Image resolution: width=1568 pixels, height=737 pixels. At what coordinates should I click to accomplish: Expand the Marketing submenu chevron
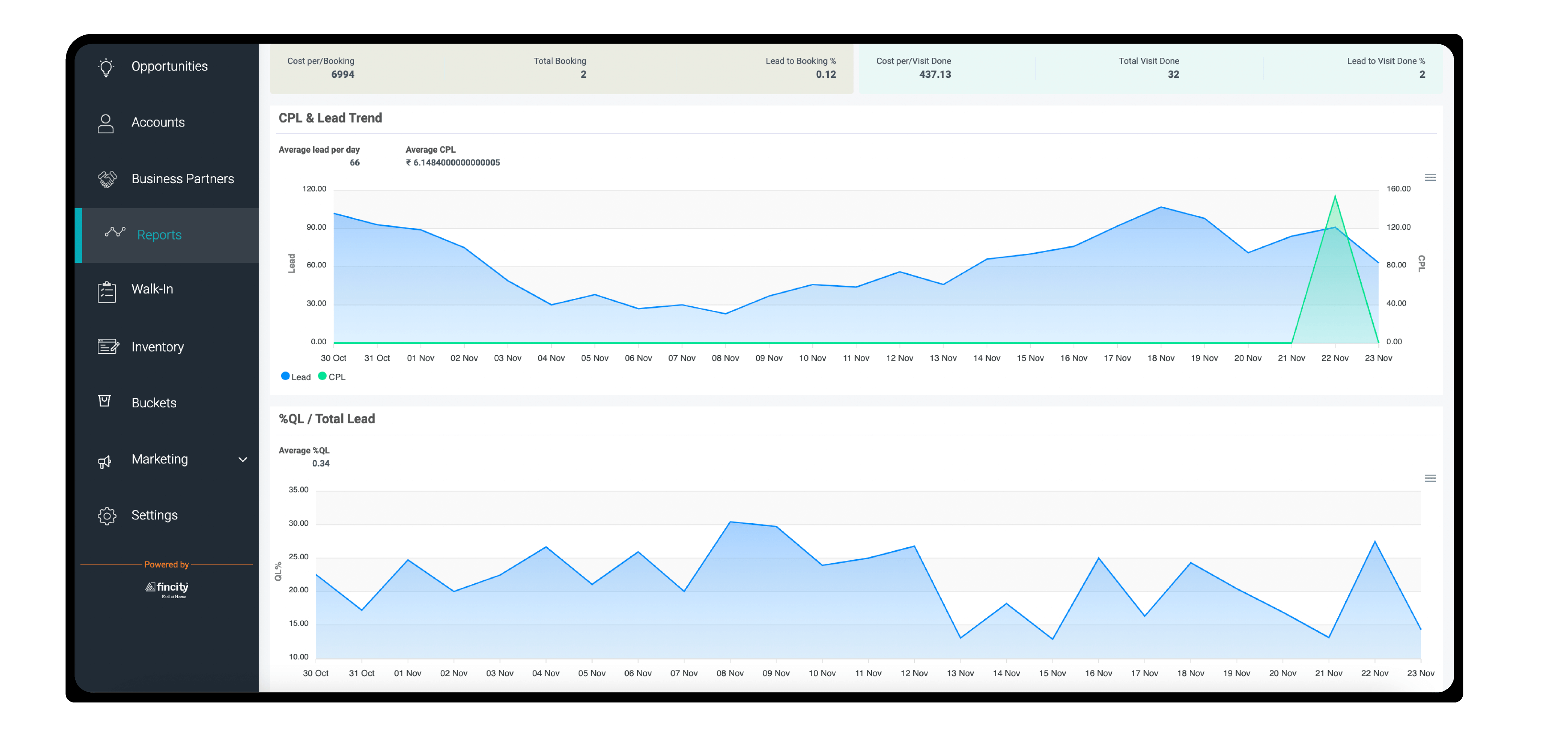[x=243, y=459]
